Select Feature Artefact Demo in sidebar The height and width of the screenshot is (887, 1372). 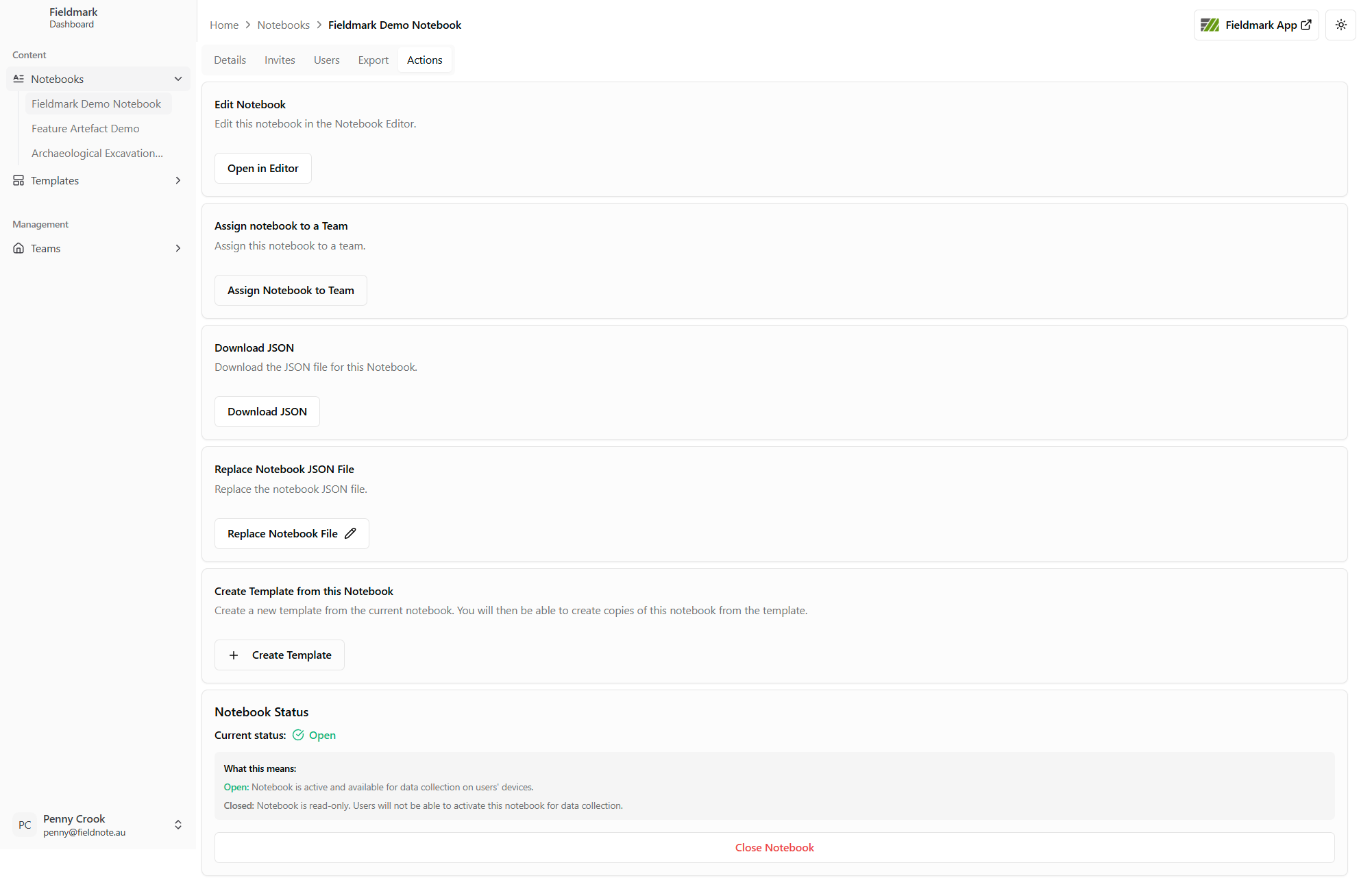point(85,128)
